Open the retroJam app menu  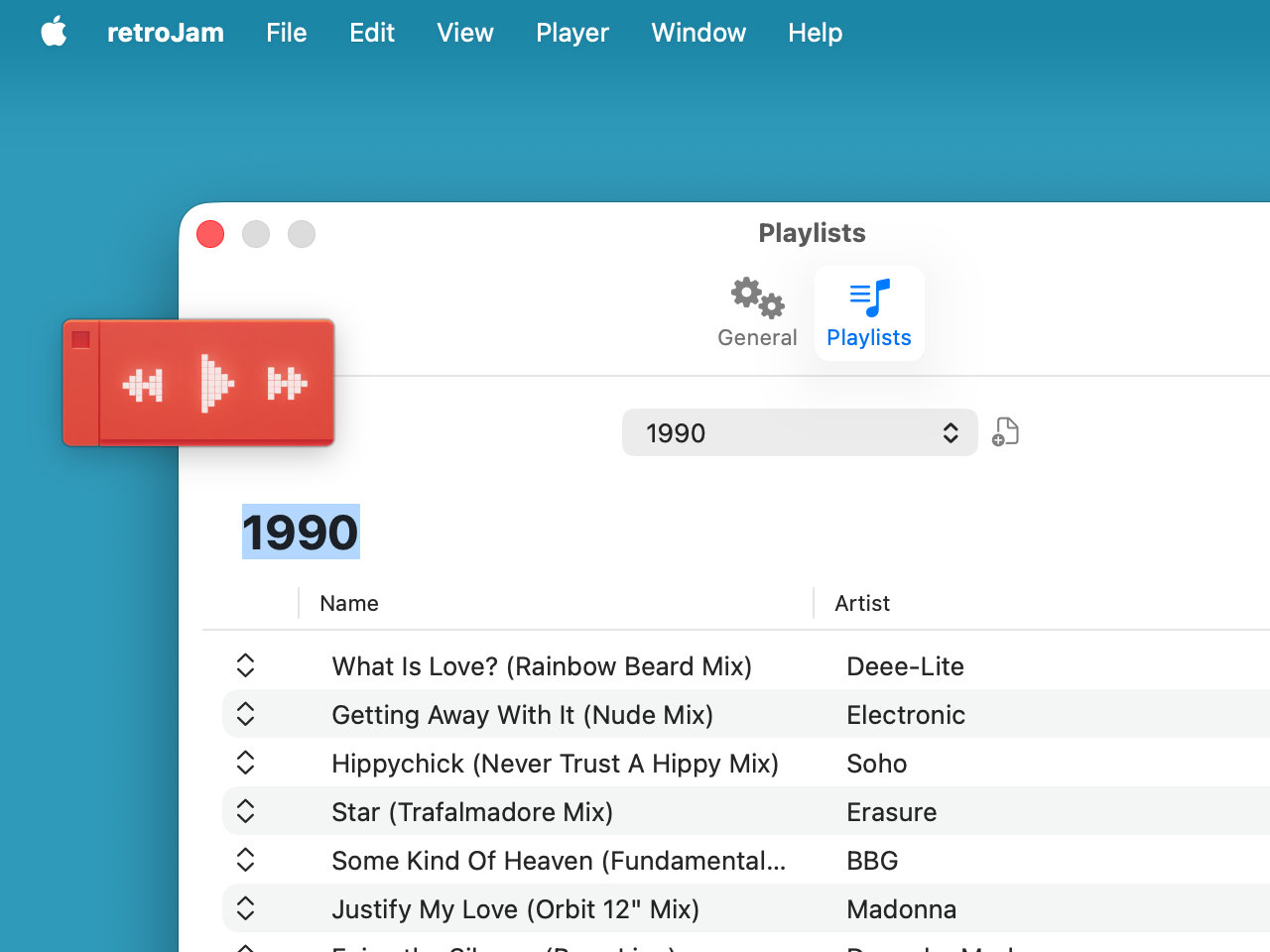pos(165,33)
